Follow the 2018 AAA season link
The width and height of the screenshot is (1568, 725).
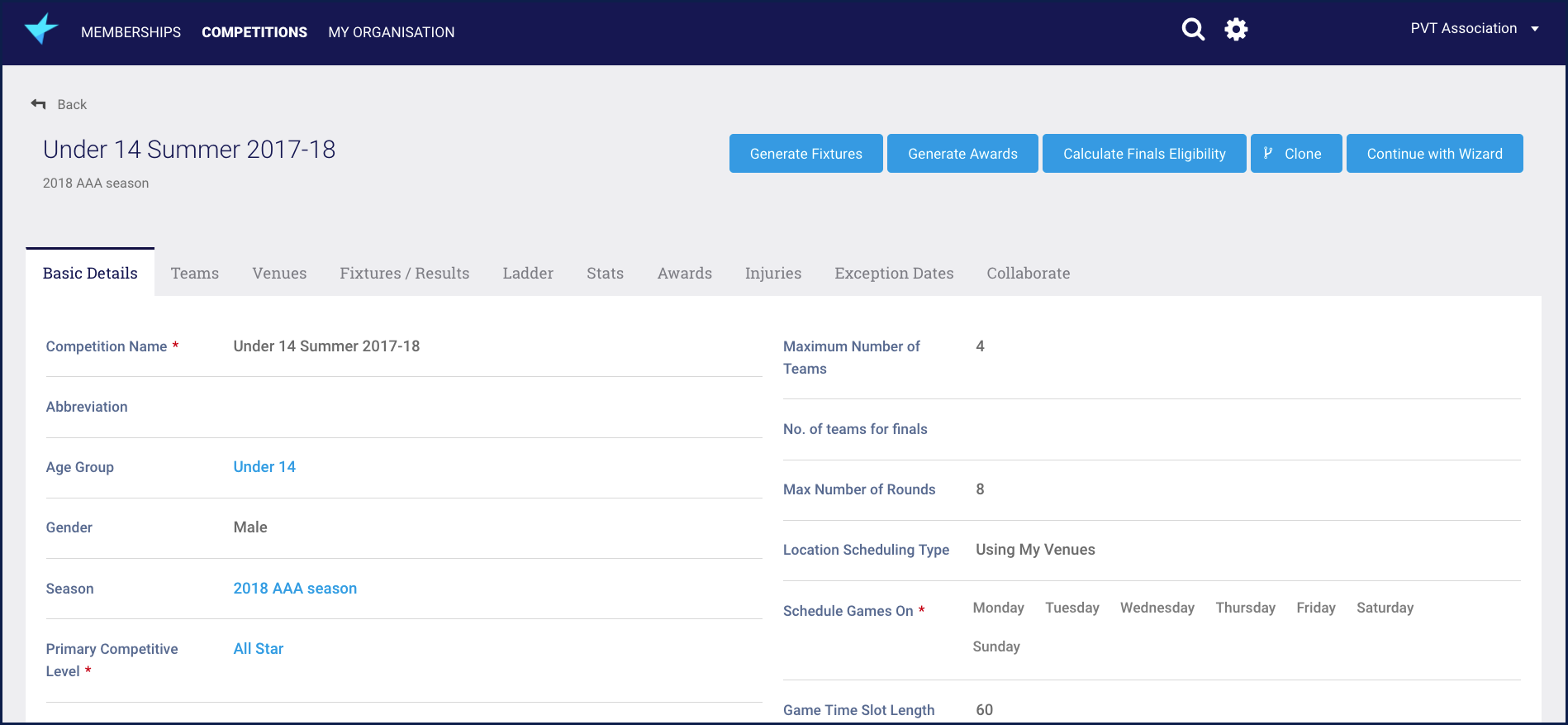(x=295, y=589)
